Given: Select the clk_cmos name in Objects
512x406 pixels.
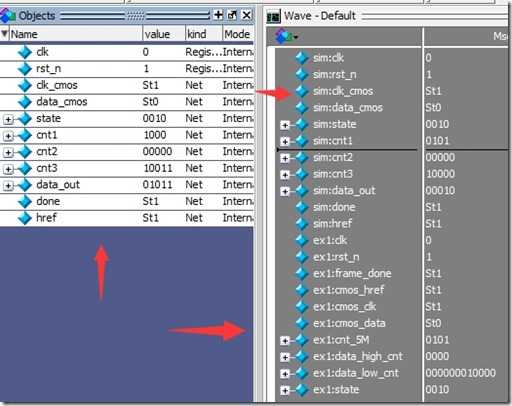Looking at the screenshot, I should (x=57, y=85).
